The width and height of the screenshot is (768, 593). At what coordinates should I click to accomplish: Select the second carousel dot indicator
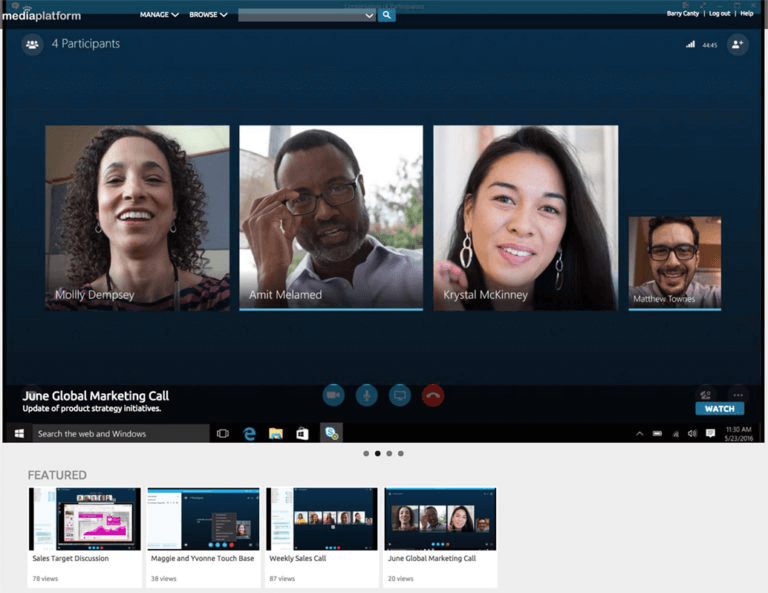point(377,453)
